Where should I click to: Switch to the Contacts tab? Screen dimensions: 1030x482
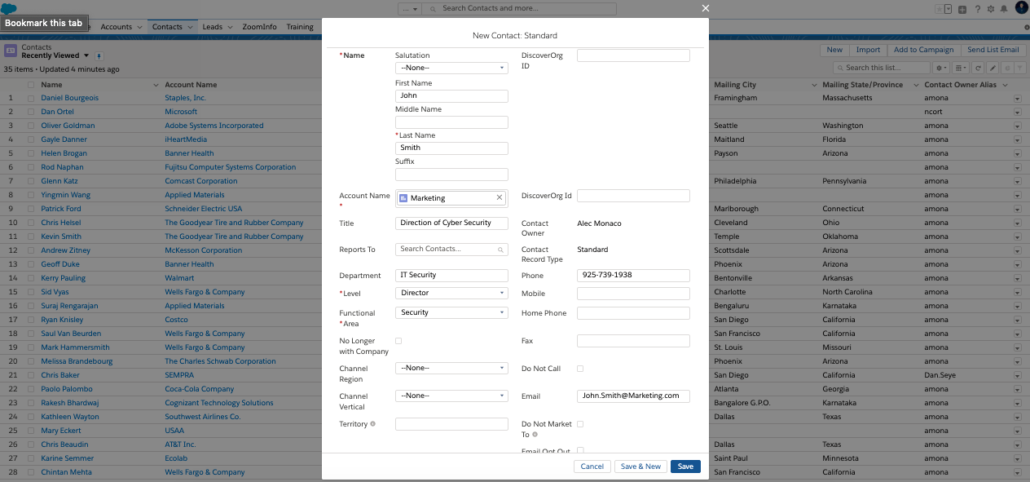click(x=167, y=27)
